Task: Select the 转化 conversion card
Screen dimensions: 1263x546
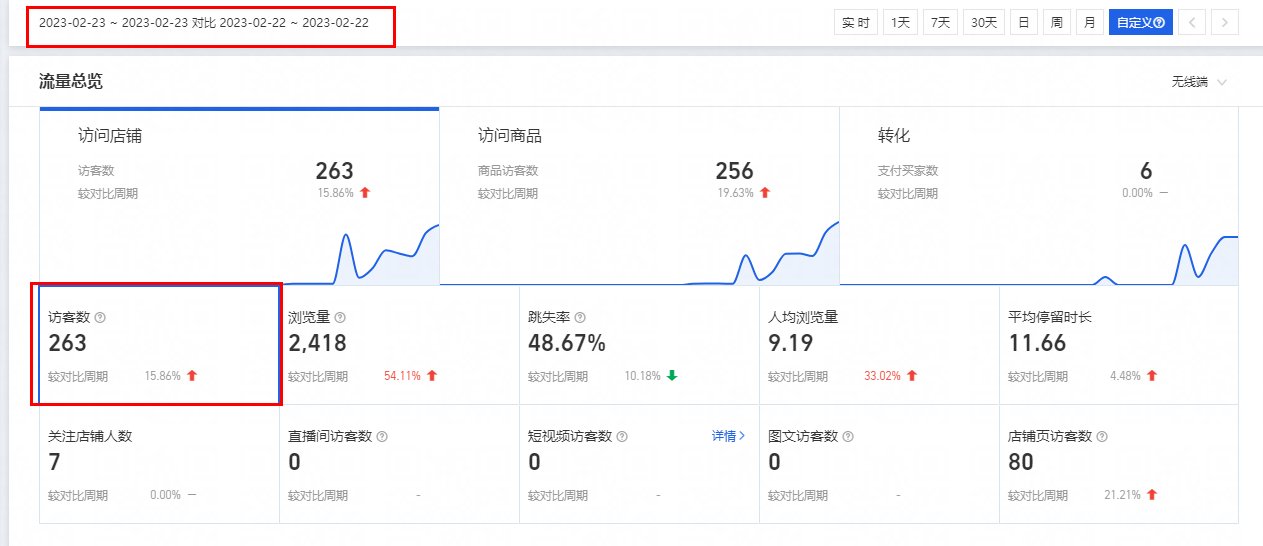Action: coord(1038,195)
